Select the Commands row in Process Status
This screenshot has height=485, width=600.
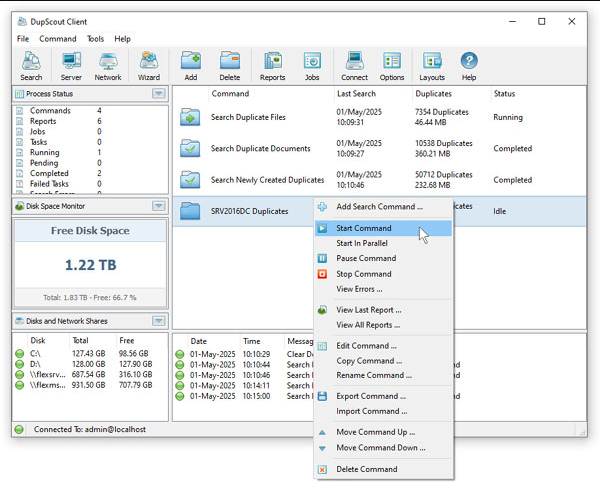point(90,111)
